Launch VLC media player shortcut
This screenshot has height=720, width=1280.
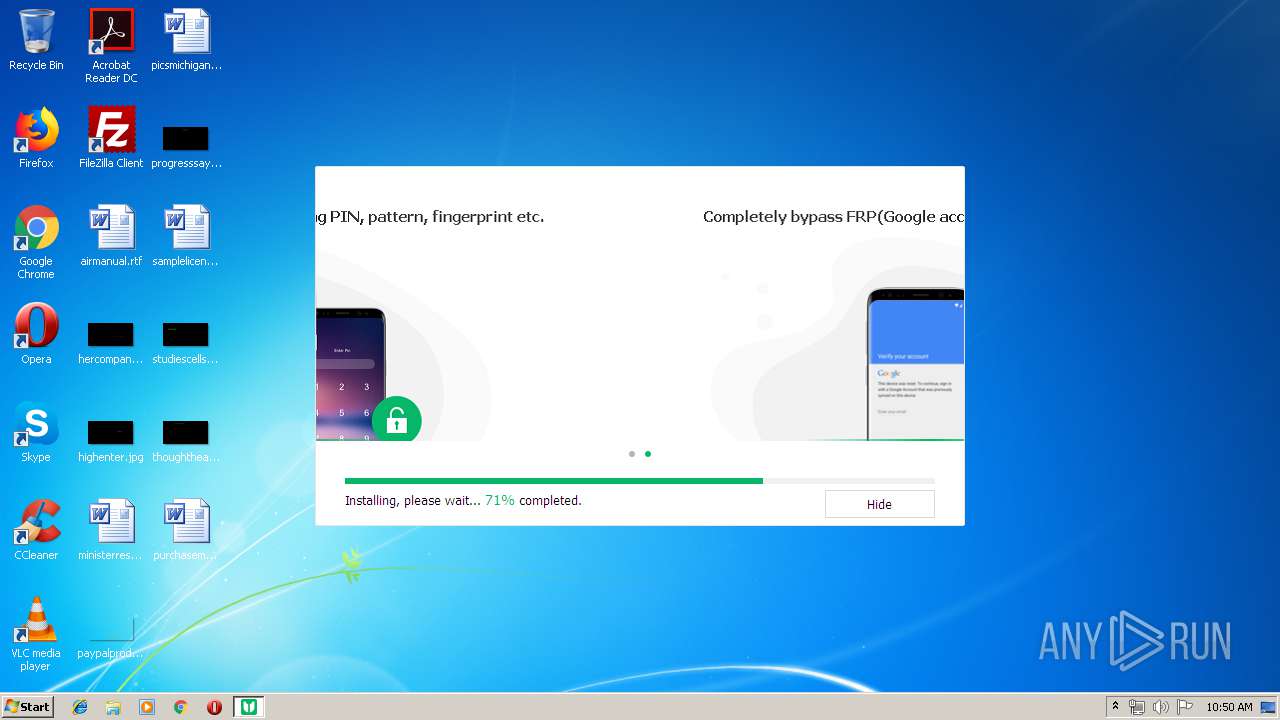(x=36, y=635)
